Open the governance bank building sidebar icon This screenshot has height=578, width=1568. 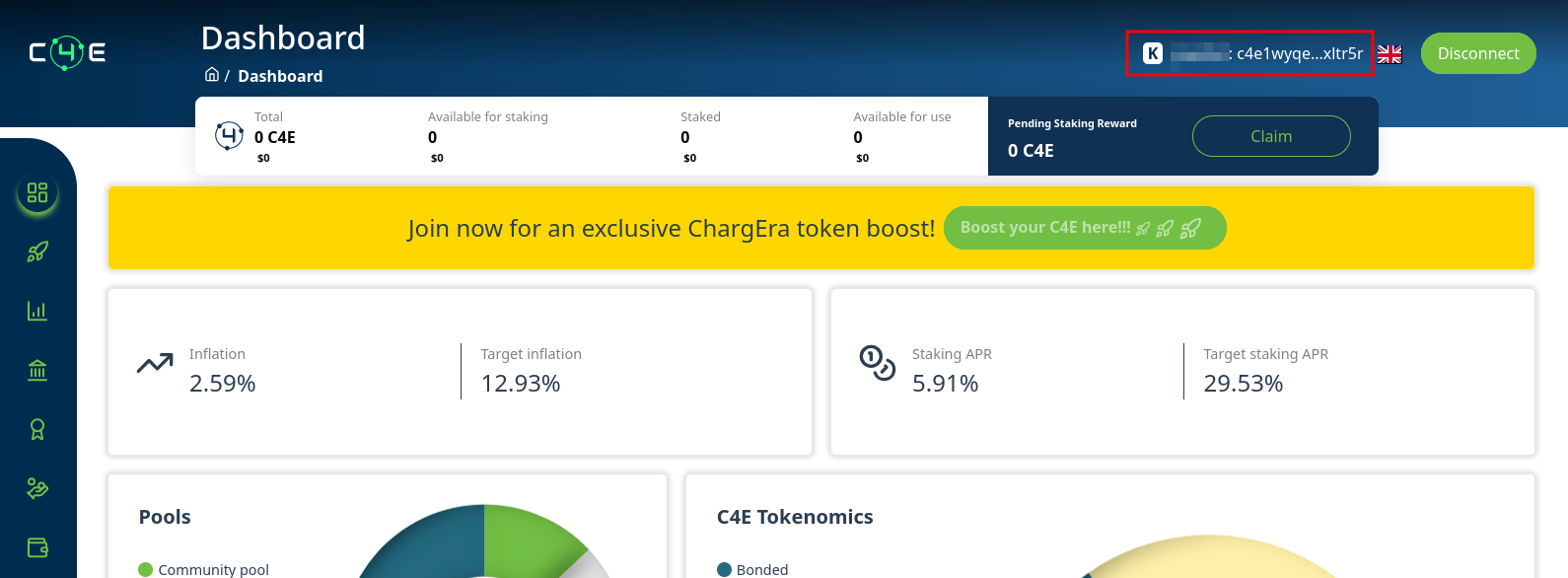click(37, 370)
